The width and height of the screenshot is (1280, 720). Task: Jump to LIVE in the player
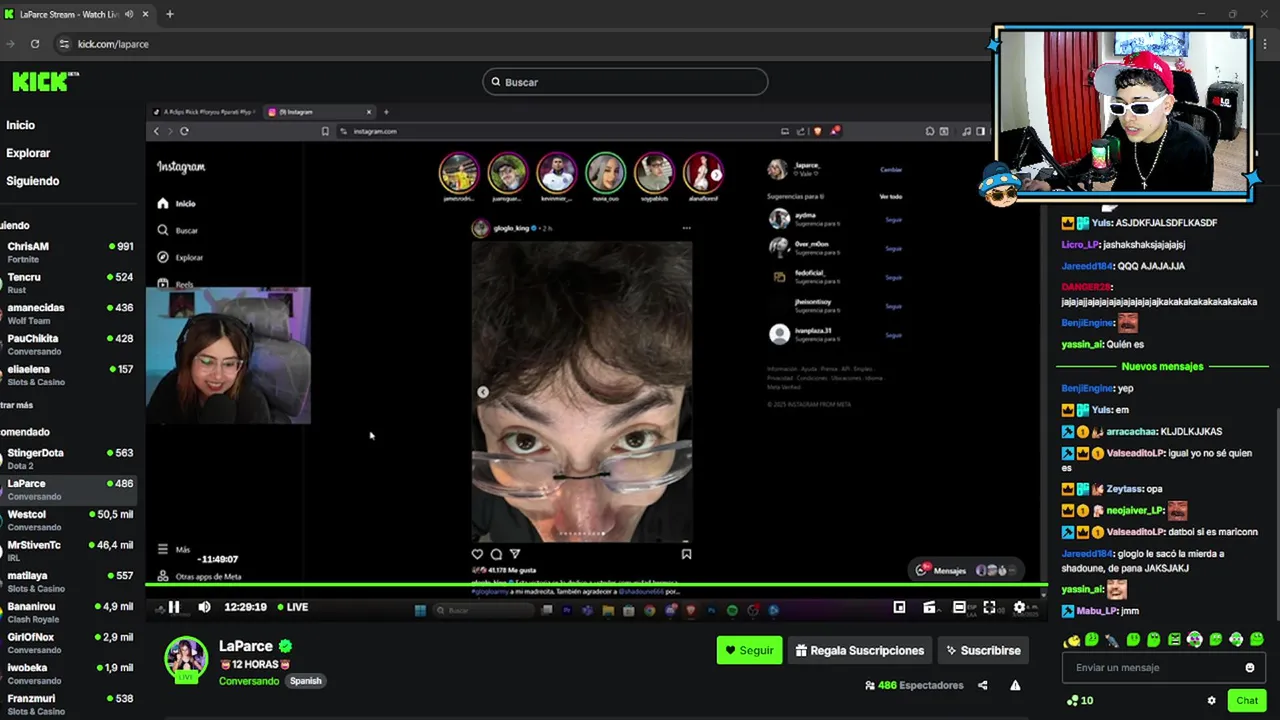click(293, 607)
